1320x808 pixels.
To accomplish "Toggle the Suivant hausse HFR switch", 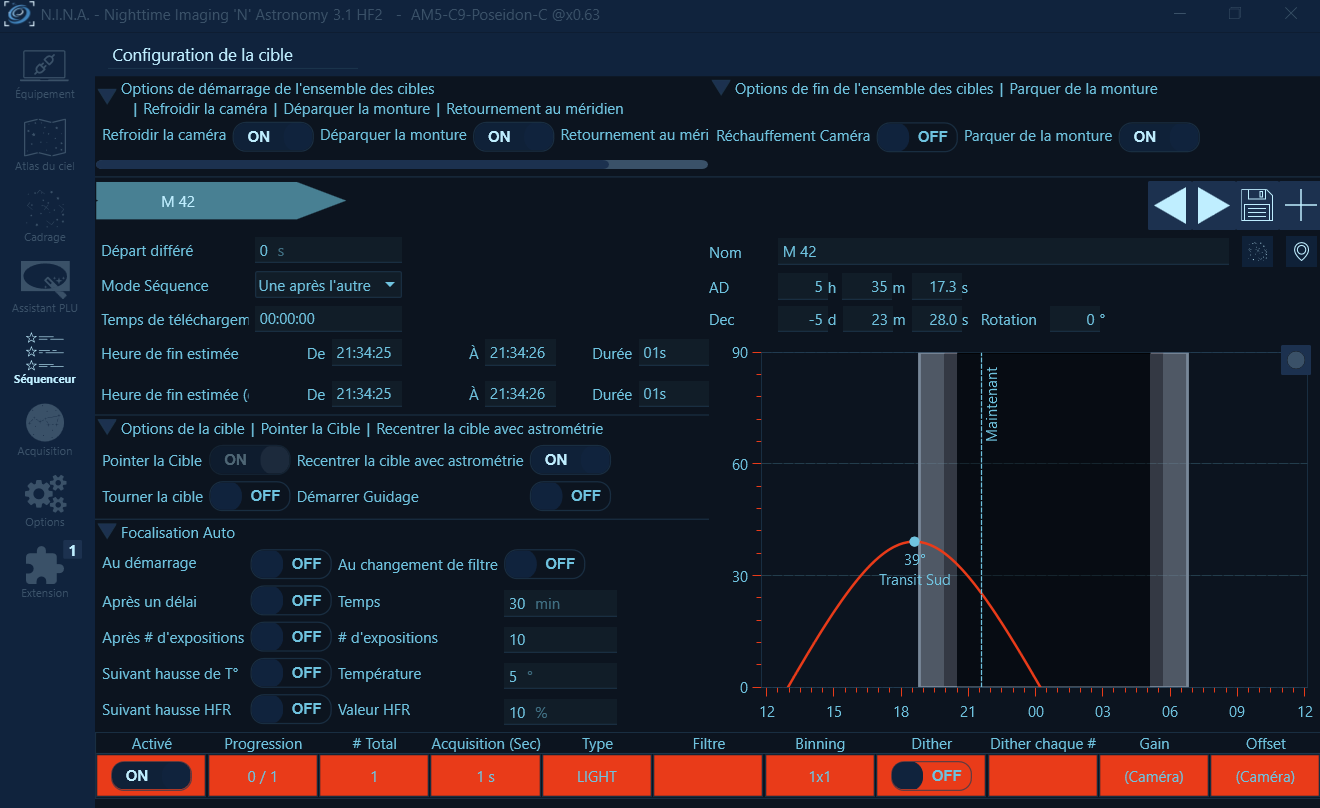I will point(290,709).
